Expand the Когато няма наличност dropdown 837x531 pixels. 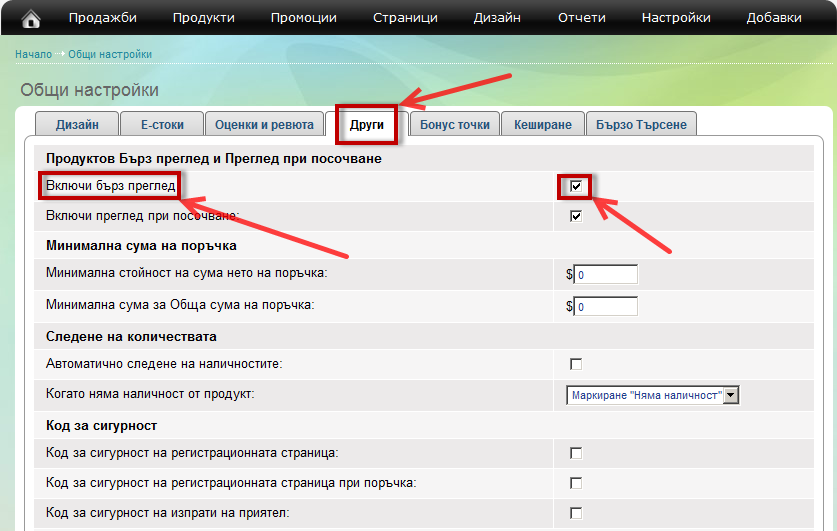click(652, 395)
